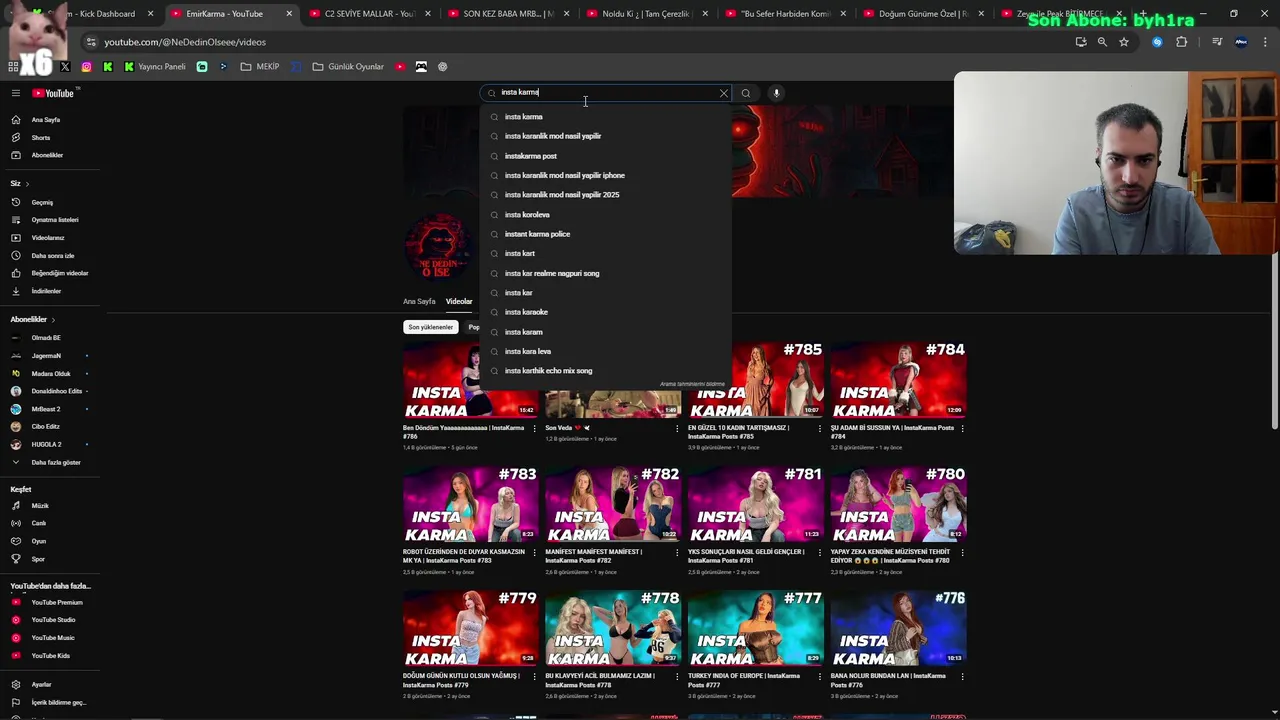The height and width of the screenshot is (720, 1280).
Task: Open the YouTube hamburger guide menu
Action: coord(16,93)
